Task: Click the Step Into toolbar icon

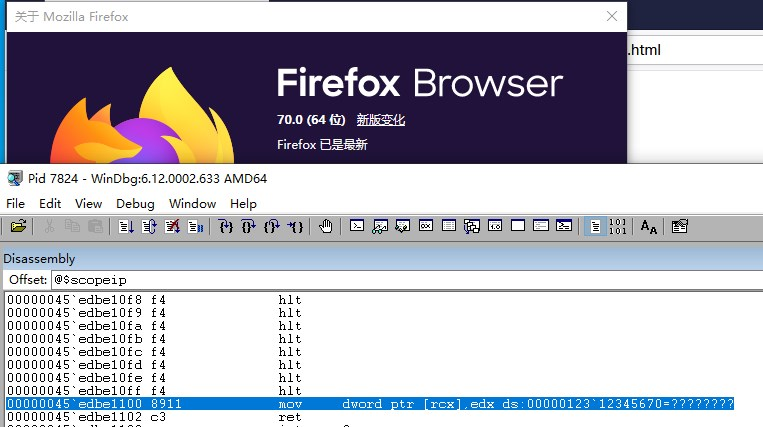Action: pyautogui.click(x=226, y=227)
